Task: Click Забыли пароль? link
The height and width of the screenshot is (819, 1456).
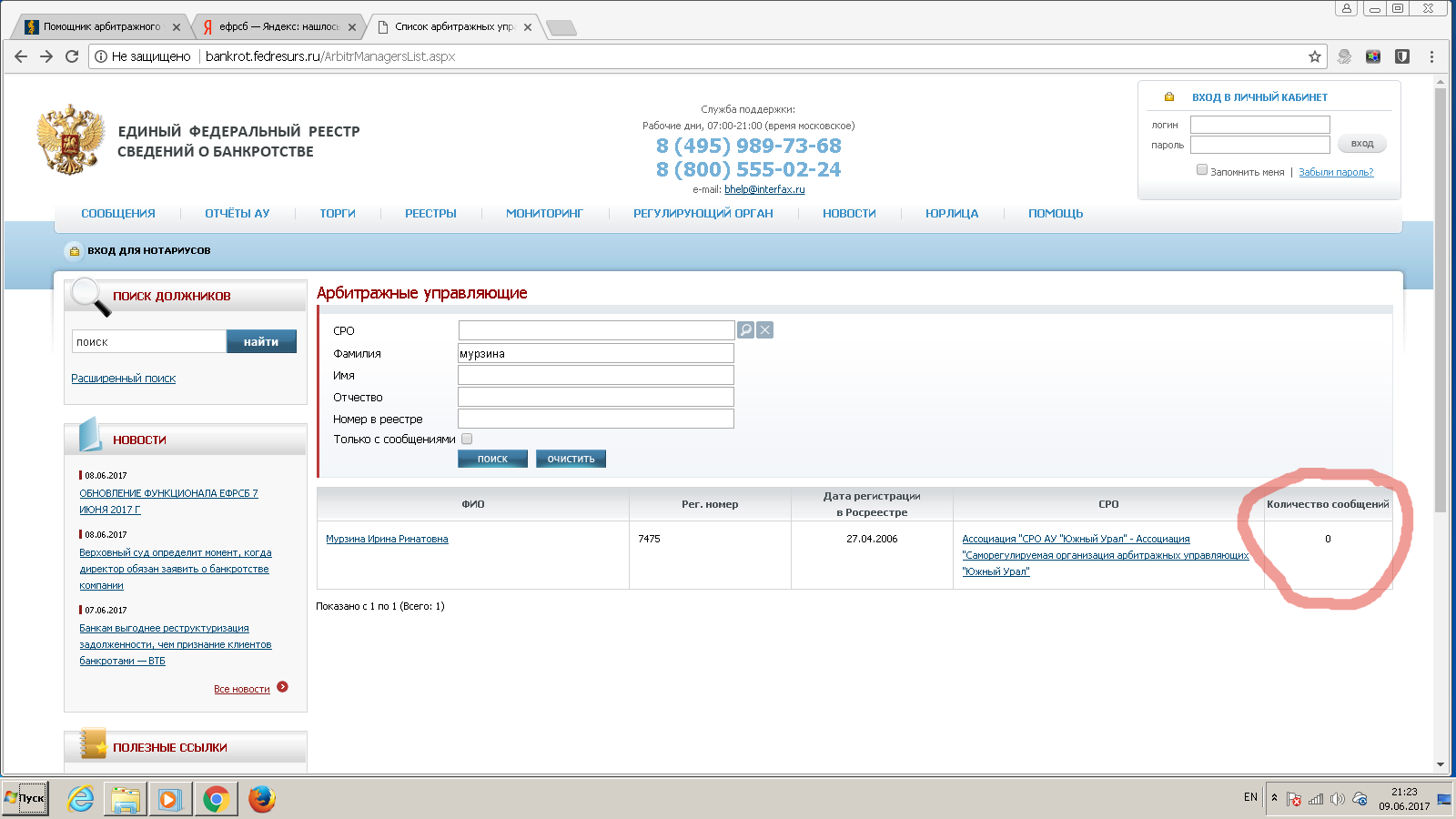Action: (1335, 172)
